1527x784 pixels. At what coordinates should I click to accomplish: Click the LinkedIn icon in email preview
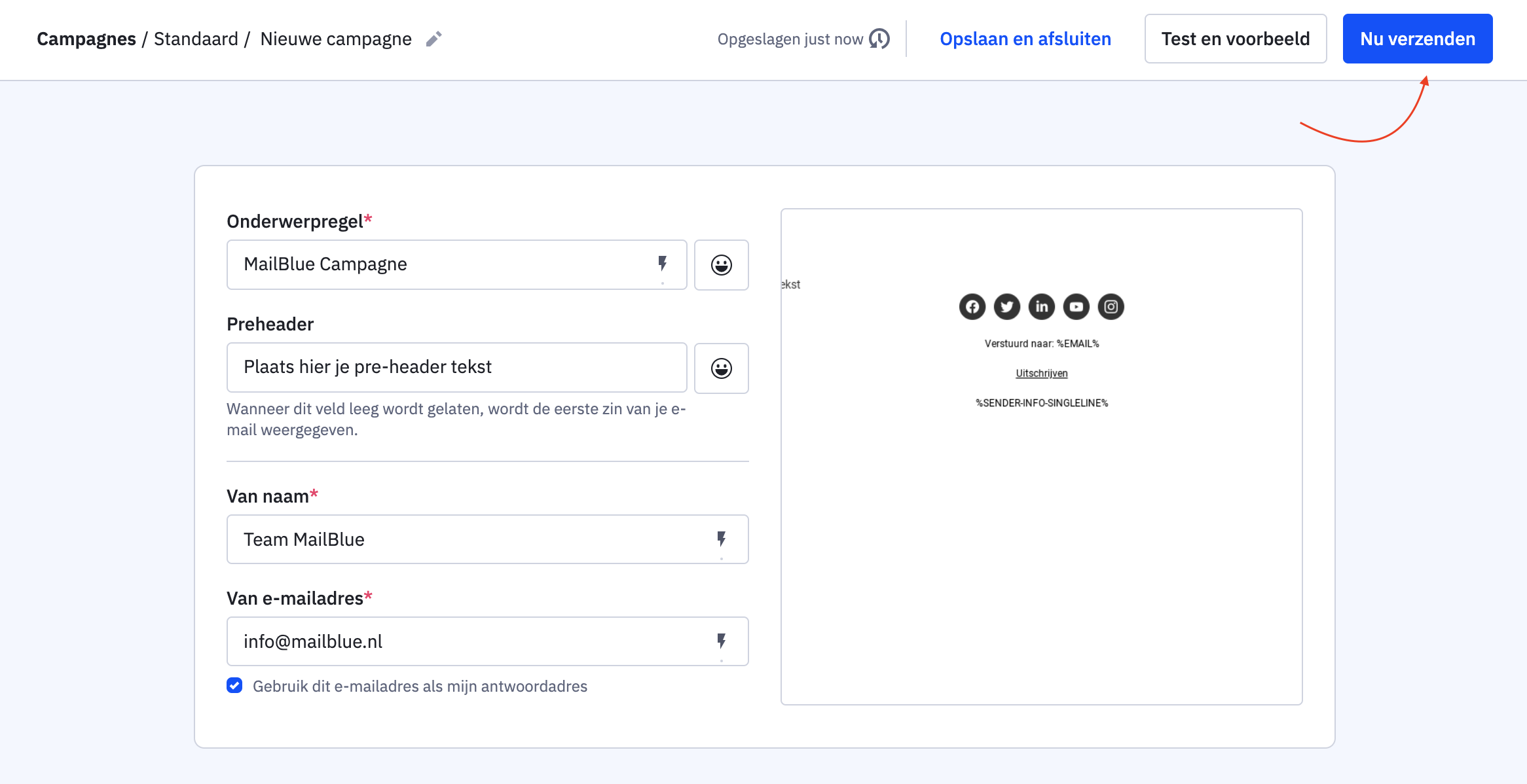1042,306
